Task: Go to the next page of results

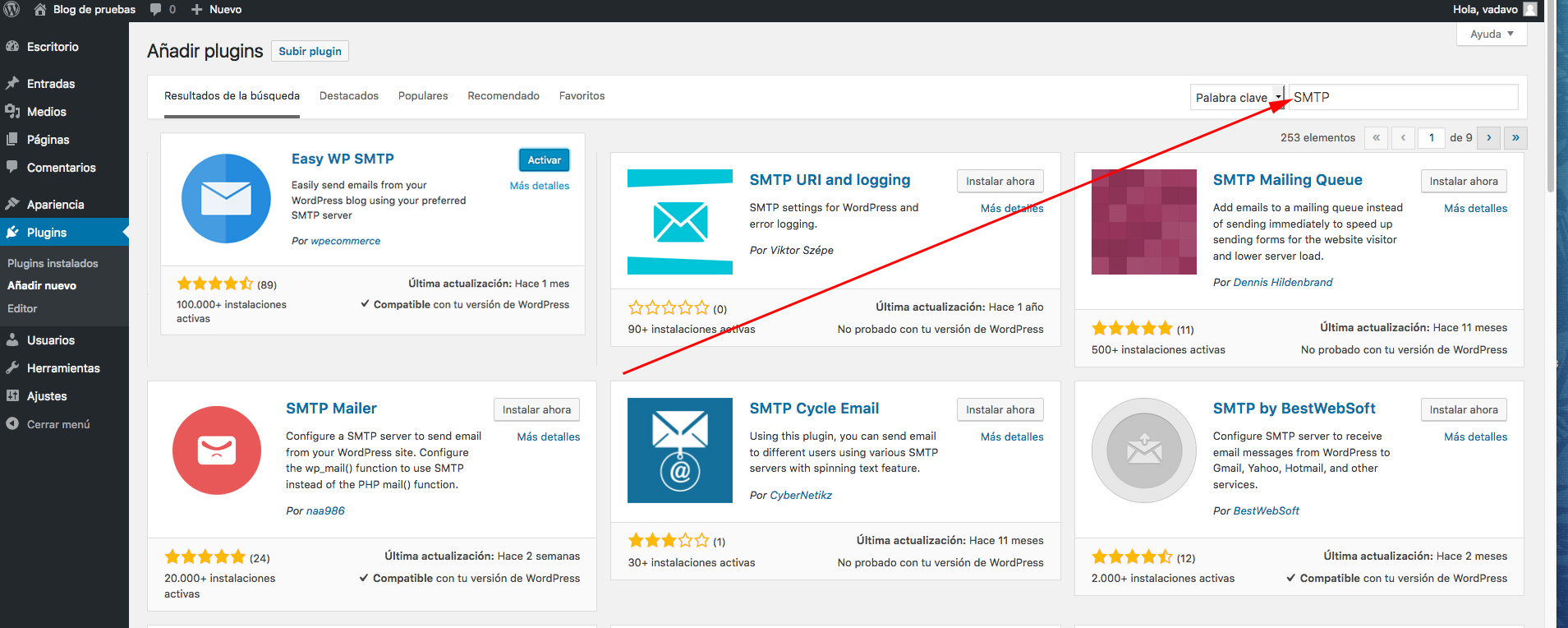Action: [x=1488, y=137]
